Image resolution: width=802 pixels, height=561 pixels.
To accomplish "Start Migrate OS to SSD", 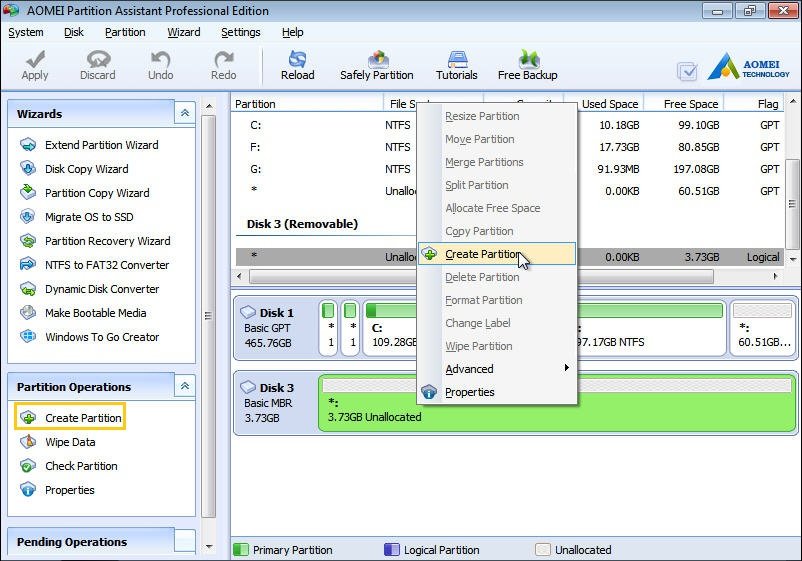I will pos(89,217).
